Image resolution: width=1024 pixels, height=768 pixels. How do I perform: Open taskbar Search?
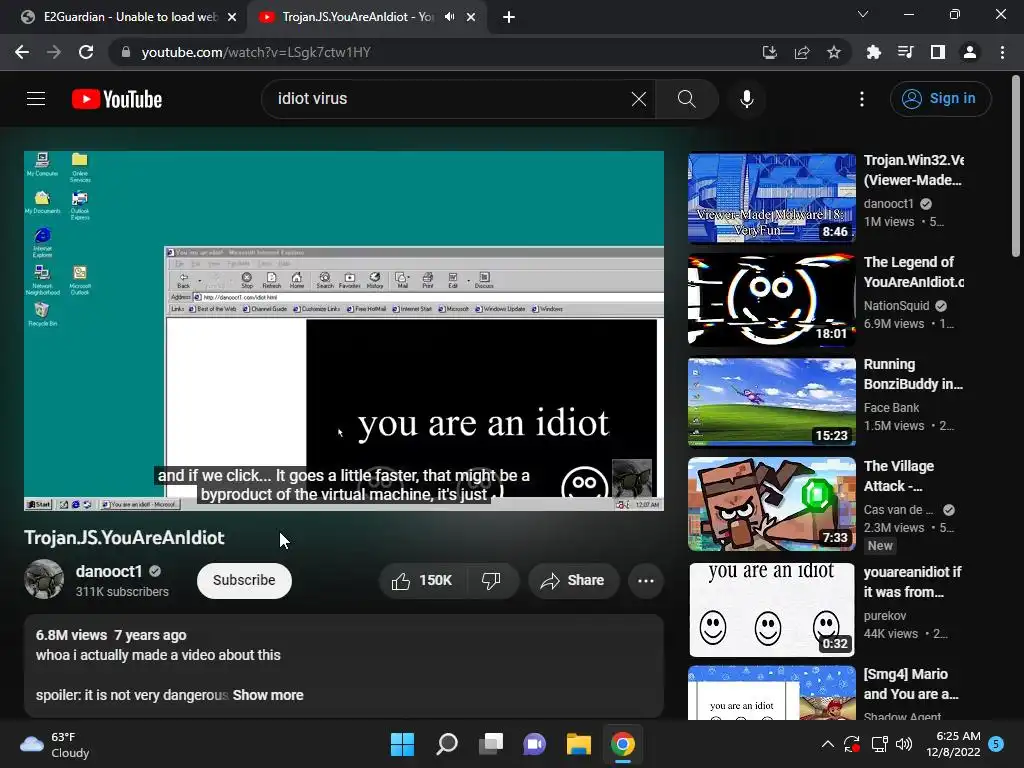447,744
